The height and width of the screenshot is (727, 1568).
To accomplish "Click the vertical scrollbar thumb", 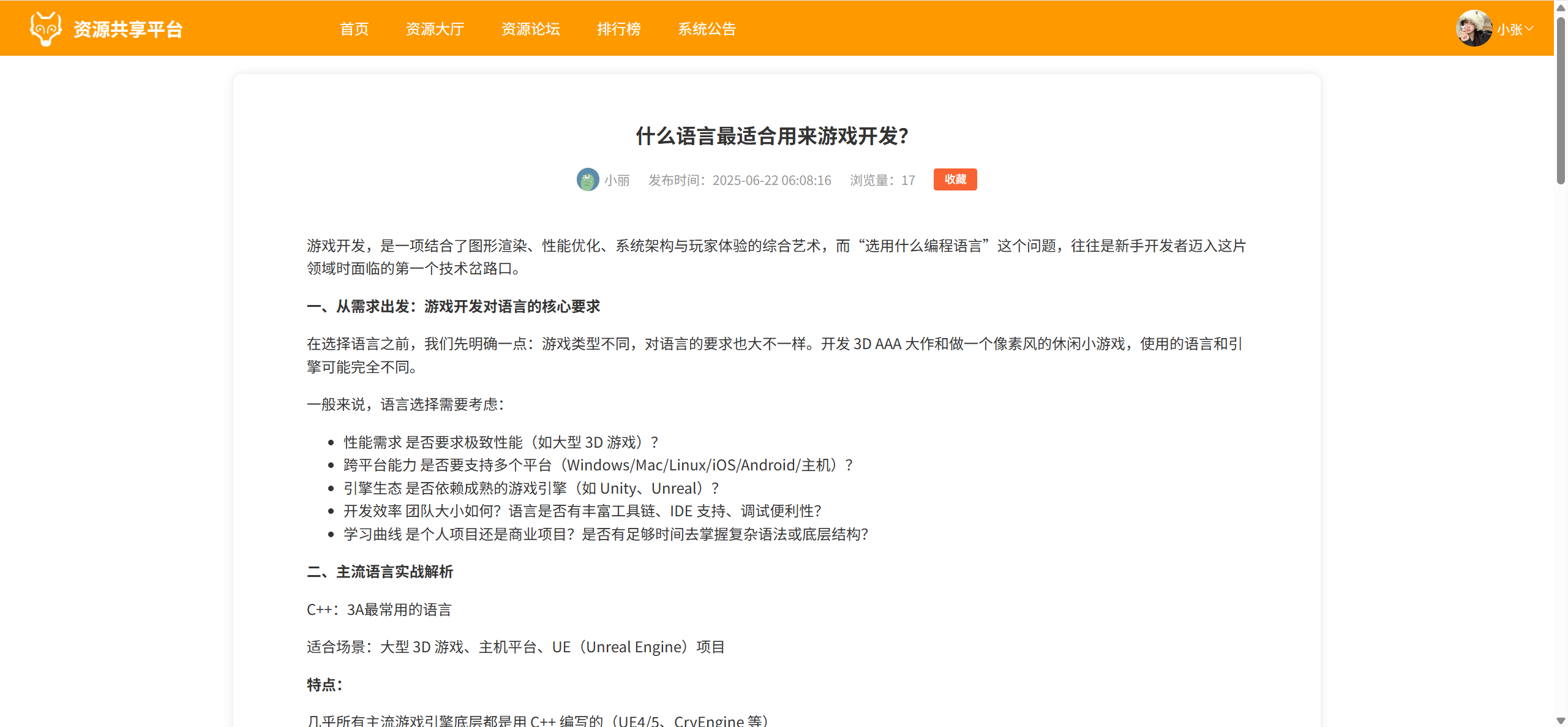I will pos(1561,98).
